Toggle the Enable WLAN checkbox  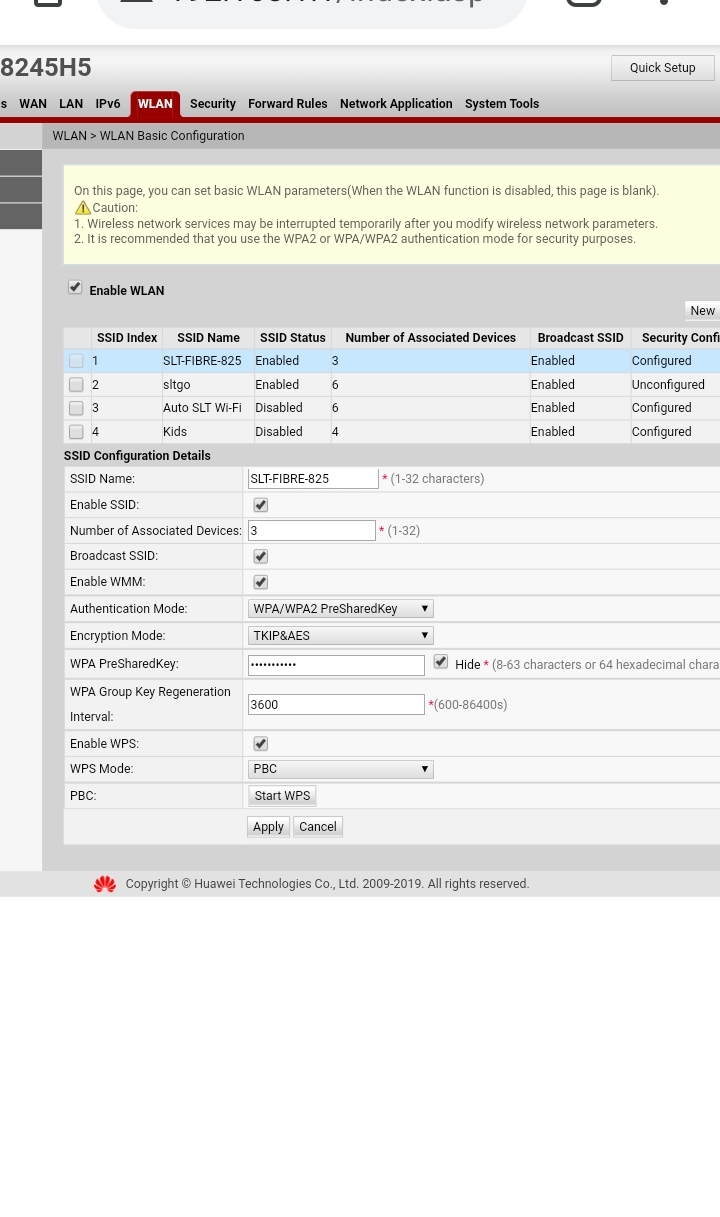[x=75, y=288]
